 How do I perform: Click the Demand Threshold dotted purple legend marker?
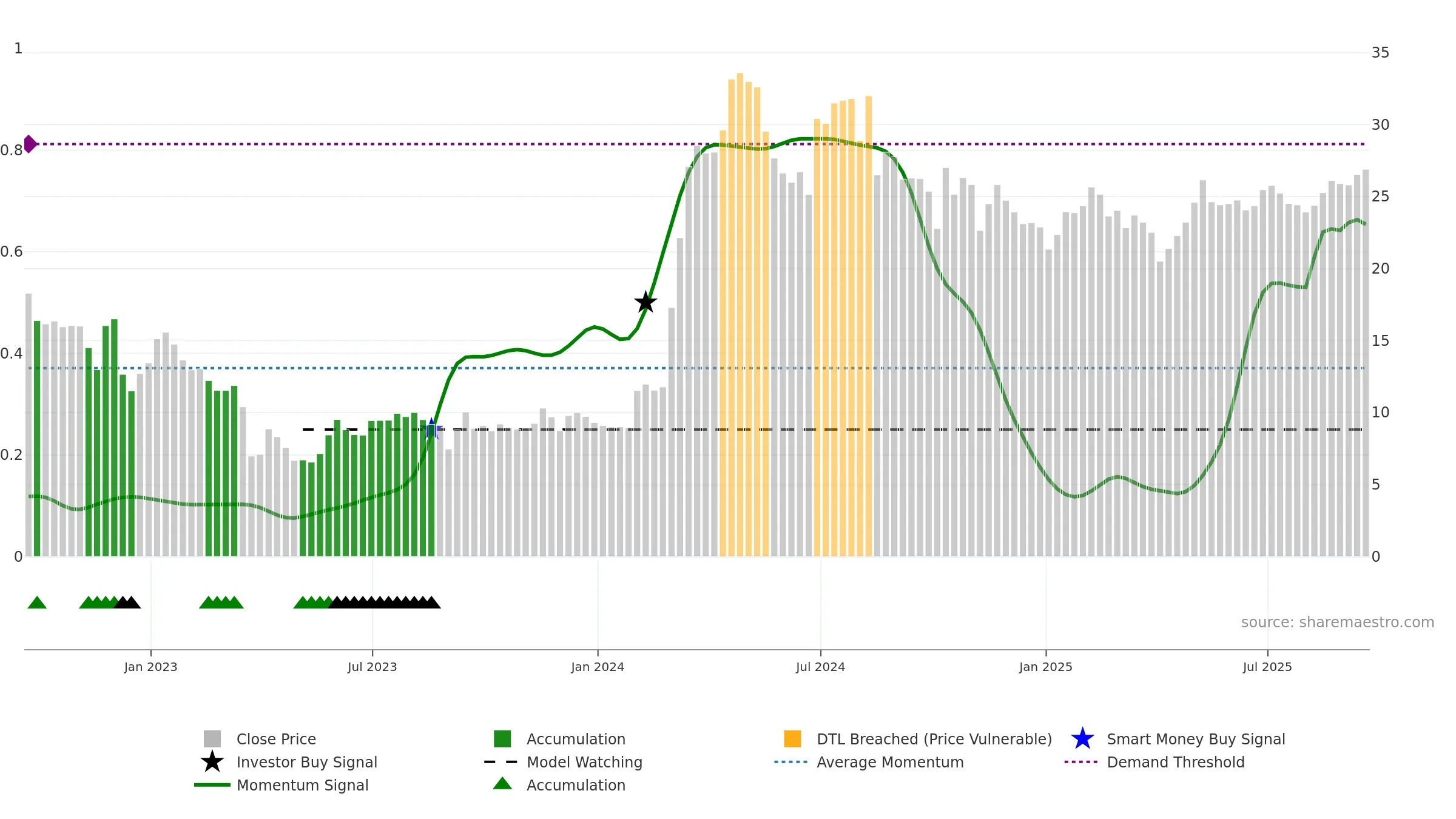click(1081, 761)
